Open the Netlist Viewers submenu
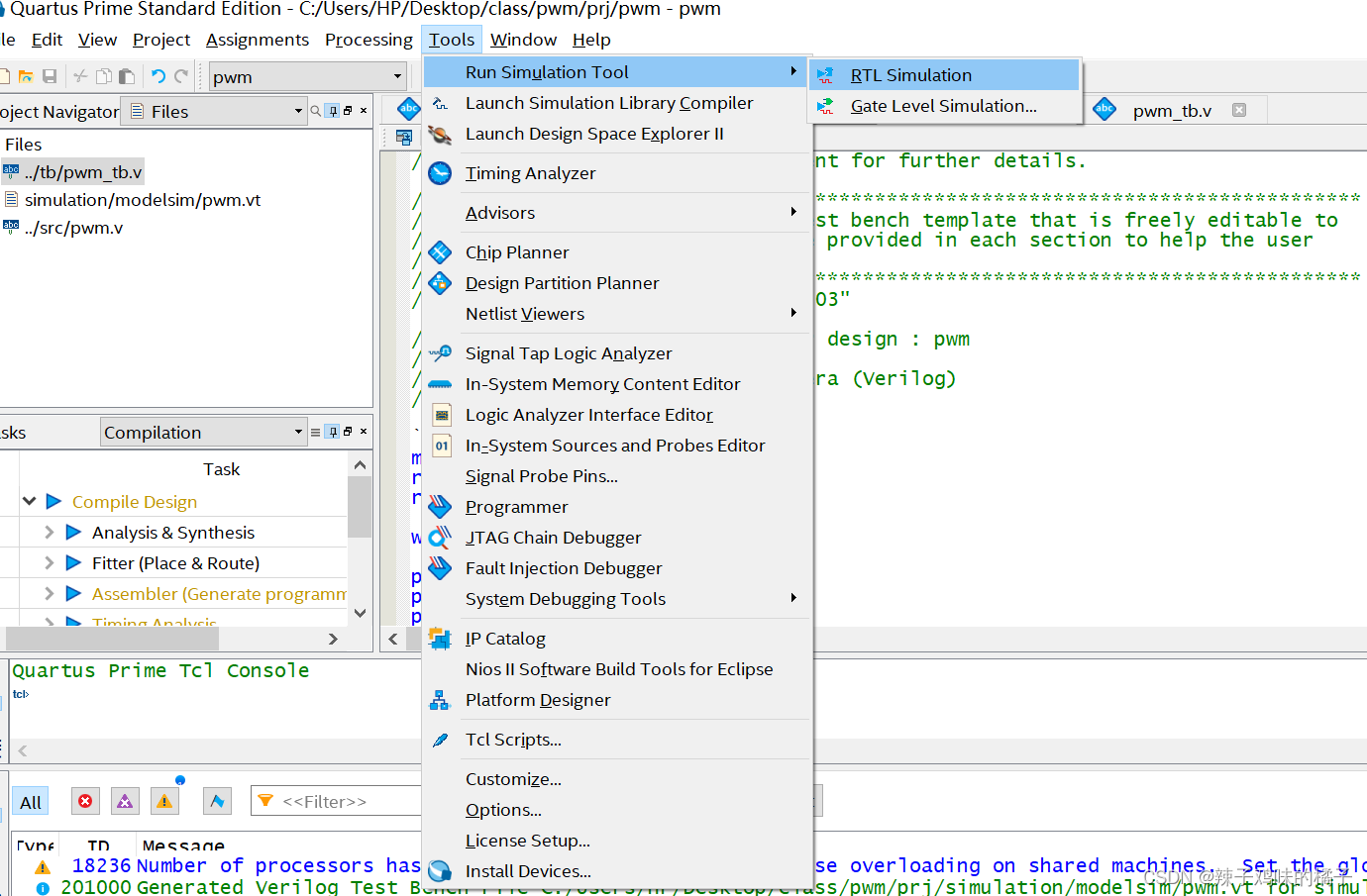The height and width of the screenshot is (896, 1367). coord(618,314)
